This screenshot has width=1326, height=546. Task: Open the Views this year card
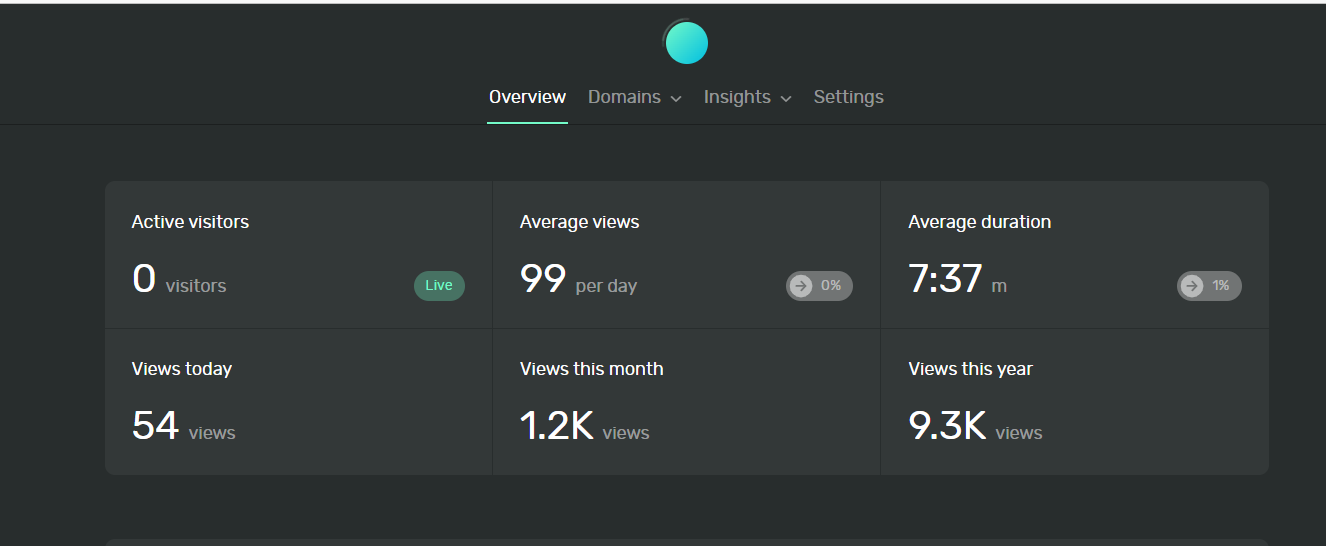coord(1075,402)
